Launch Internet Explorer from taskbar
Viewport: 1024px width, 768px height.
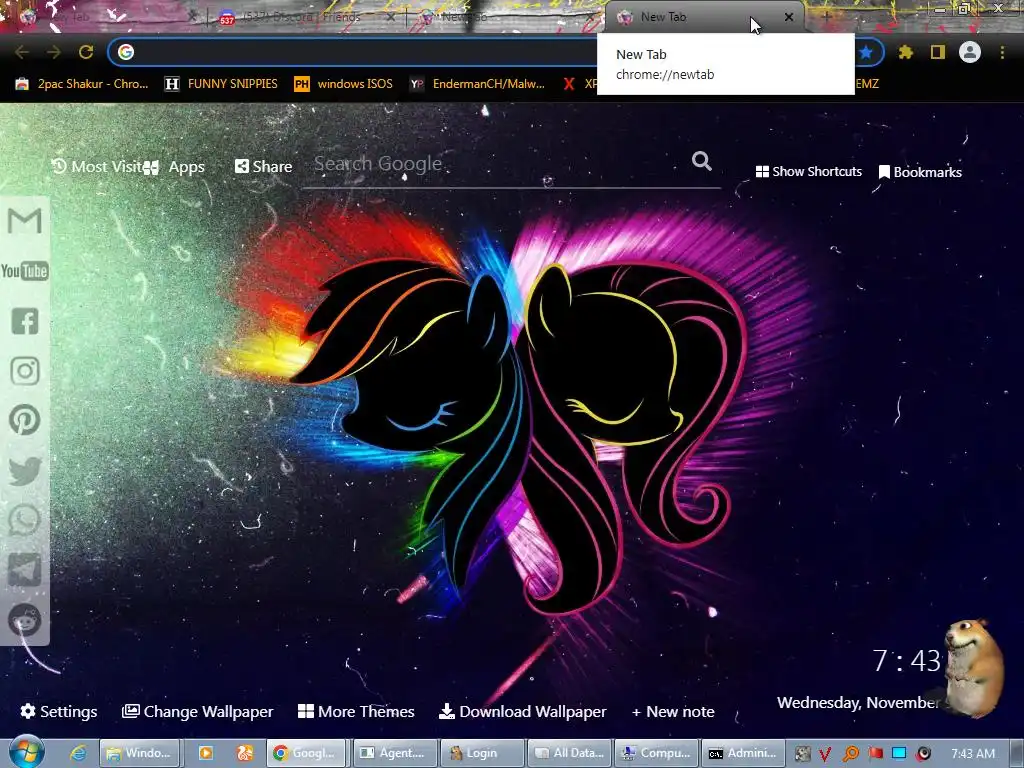pos(78,753)
